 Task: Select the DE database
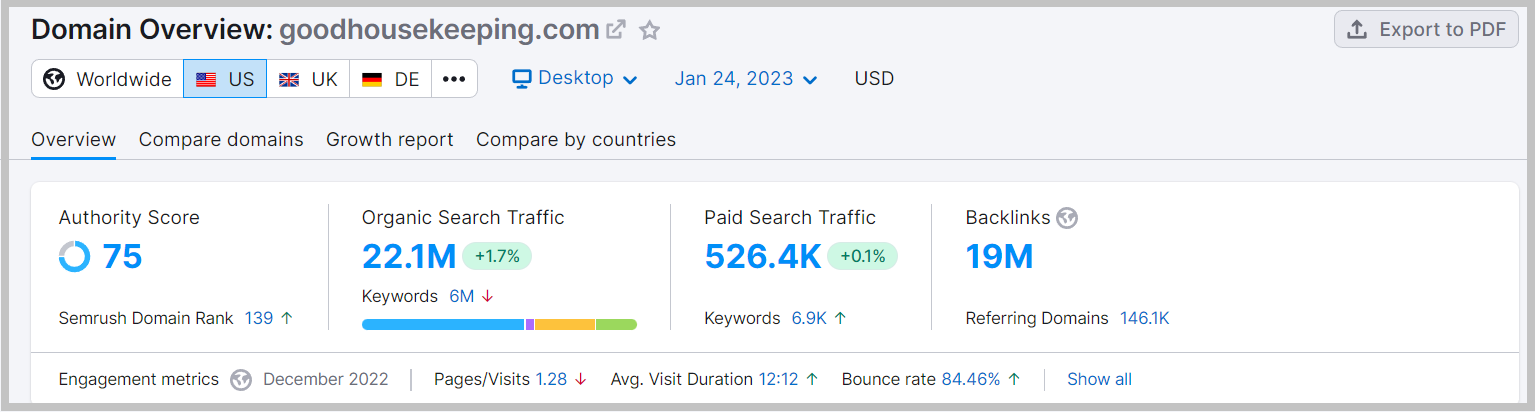tap(391, 79)
